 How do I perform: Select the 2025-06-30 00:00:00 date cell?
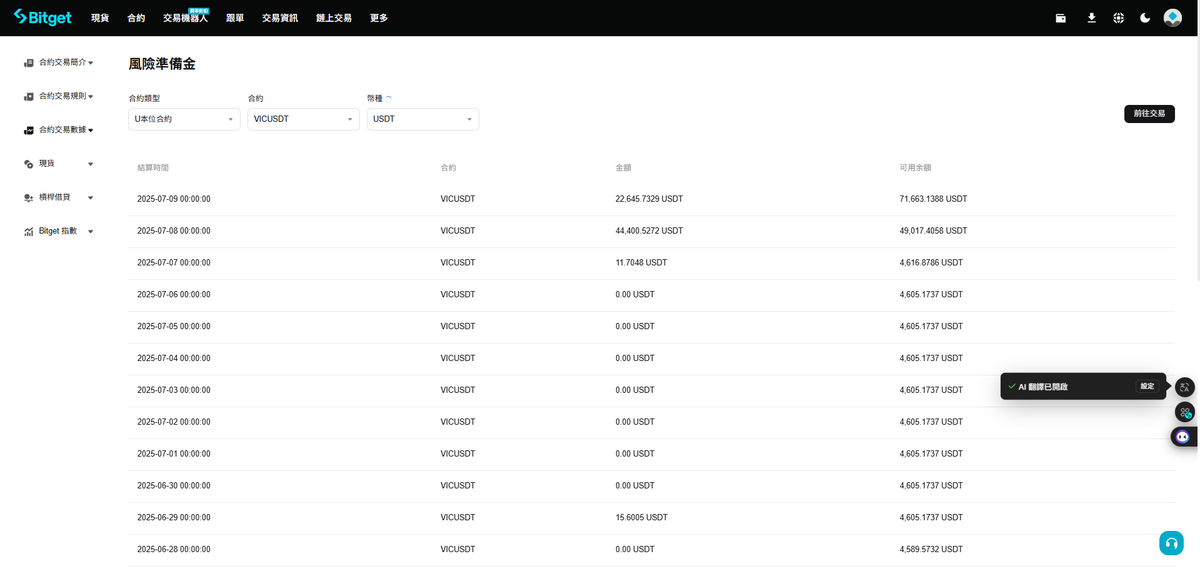click(x=174, y=486)
